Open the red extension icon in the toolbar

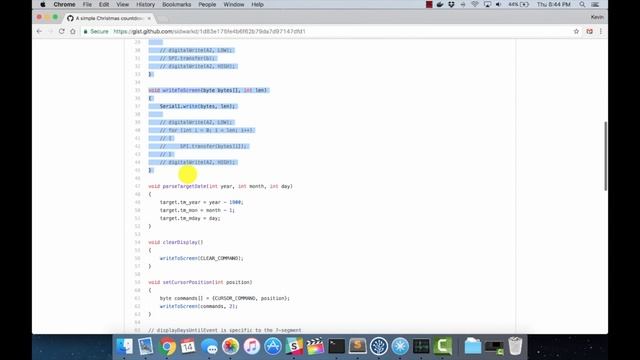click(x=589, y=31)
